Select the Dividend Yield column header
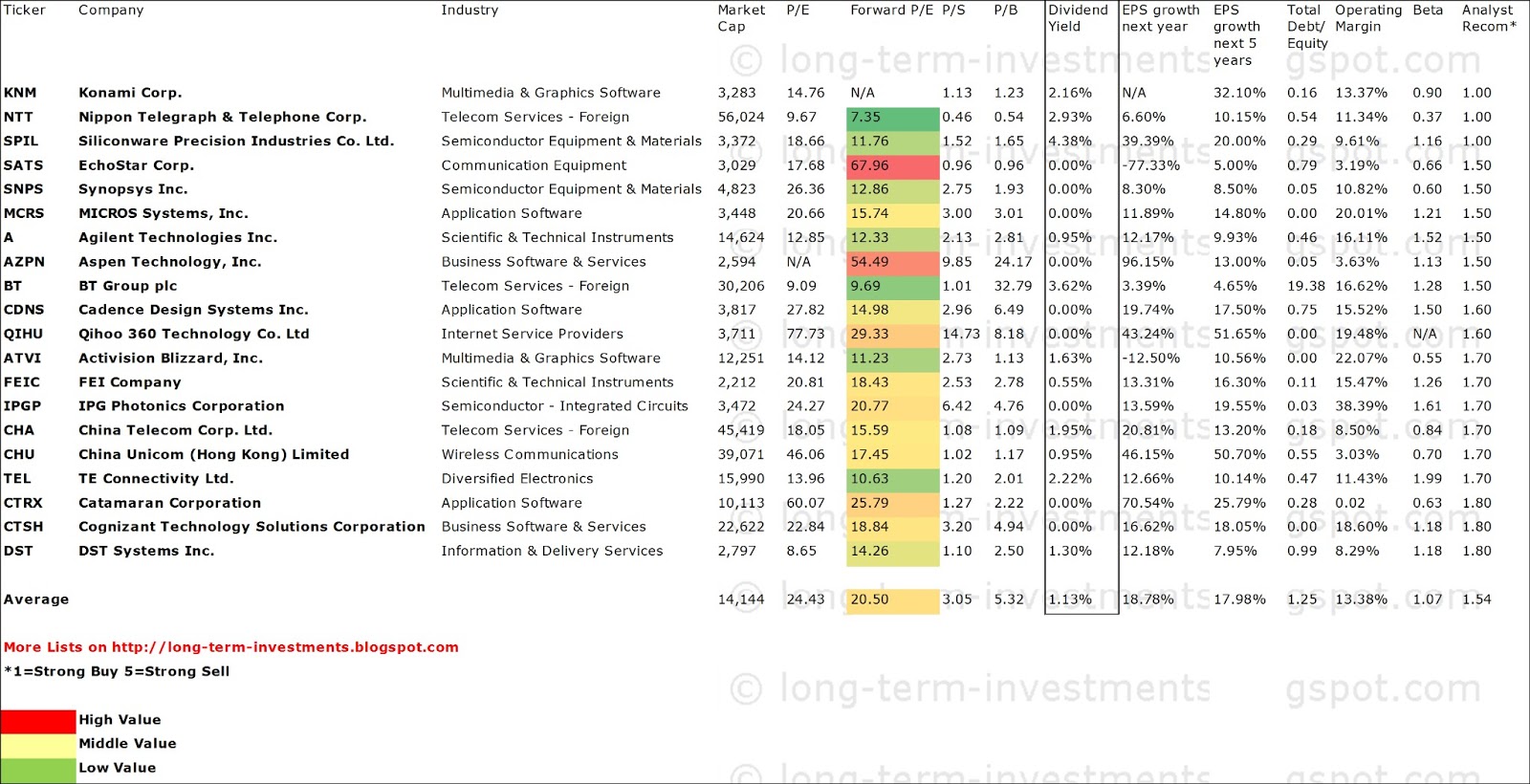The image size is (1530, 784). click(1079, 18)
